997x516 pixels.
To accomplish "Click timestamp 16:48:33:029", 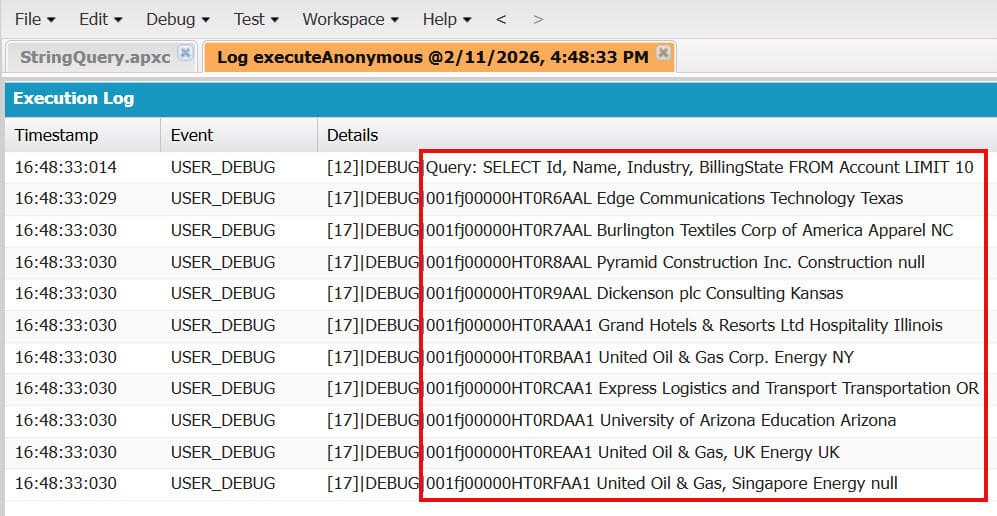I will click(66, 199).
